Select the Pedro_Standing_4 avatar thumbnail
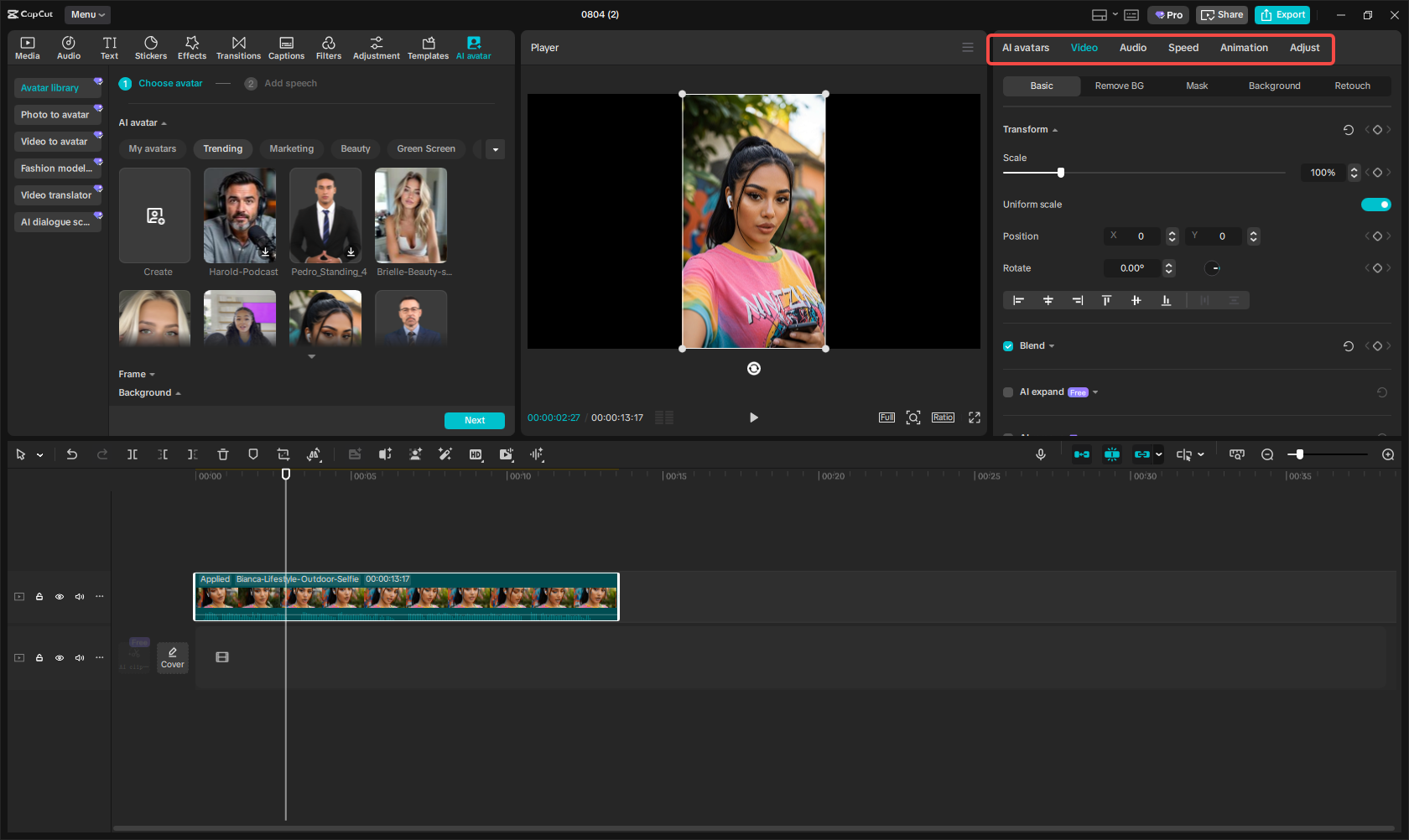Viewport: 1409px width, 840px height. pos(325,215)
